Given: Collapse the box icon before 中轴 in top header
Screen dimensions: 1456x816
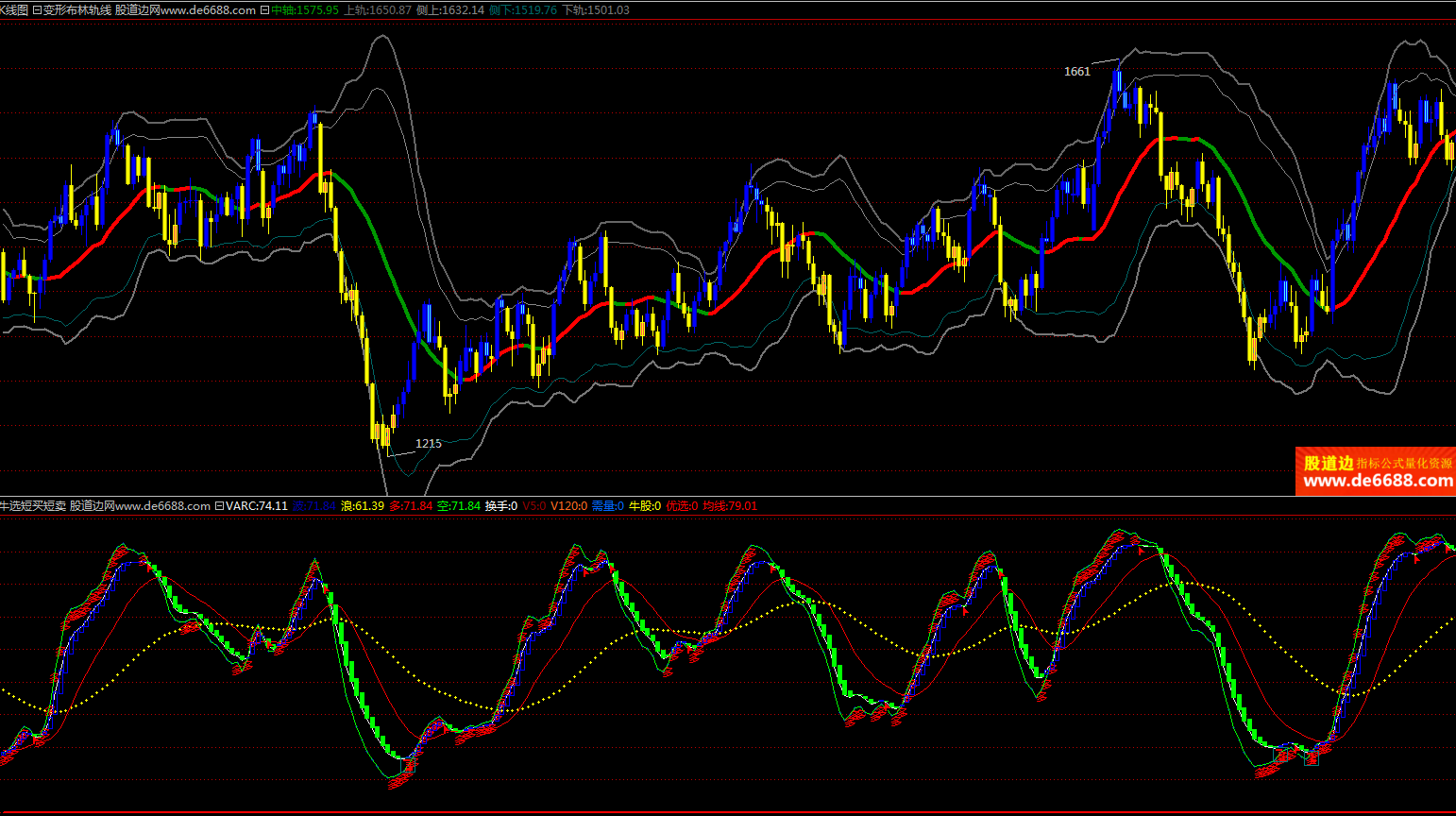Looking at the screenshot, I should [x=264, y=10].
